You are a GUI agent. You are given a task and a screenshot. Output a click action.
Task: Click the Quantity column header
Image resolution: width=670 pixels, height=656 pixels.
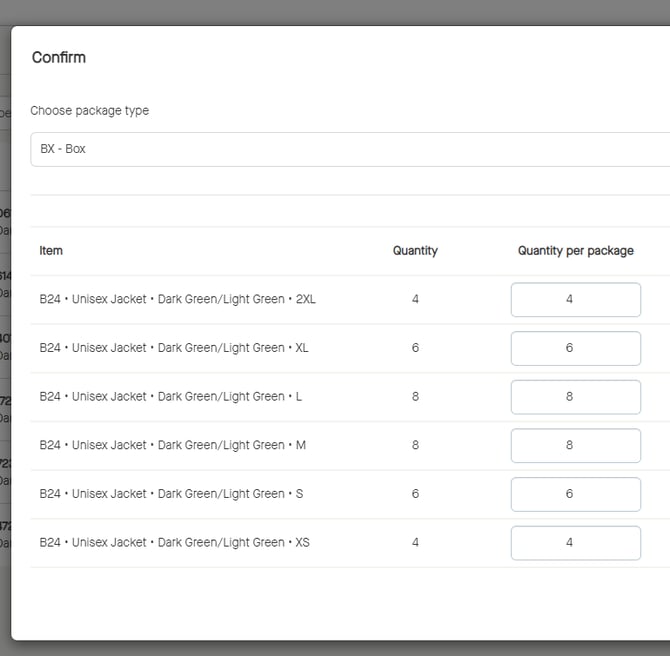(415, 251)
